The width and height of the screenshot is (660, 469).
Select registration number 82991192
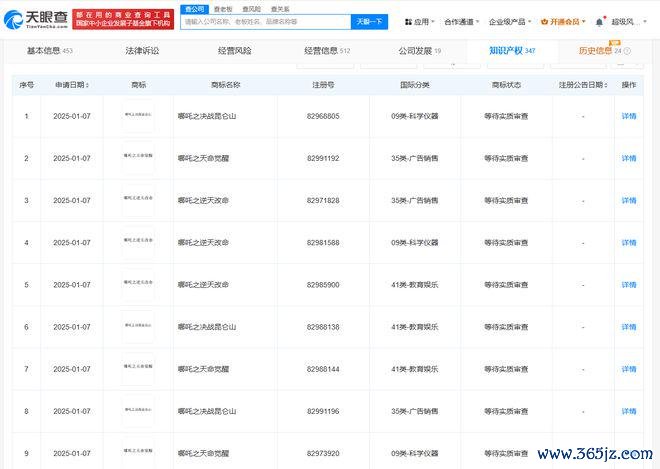(323, 158)
